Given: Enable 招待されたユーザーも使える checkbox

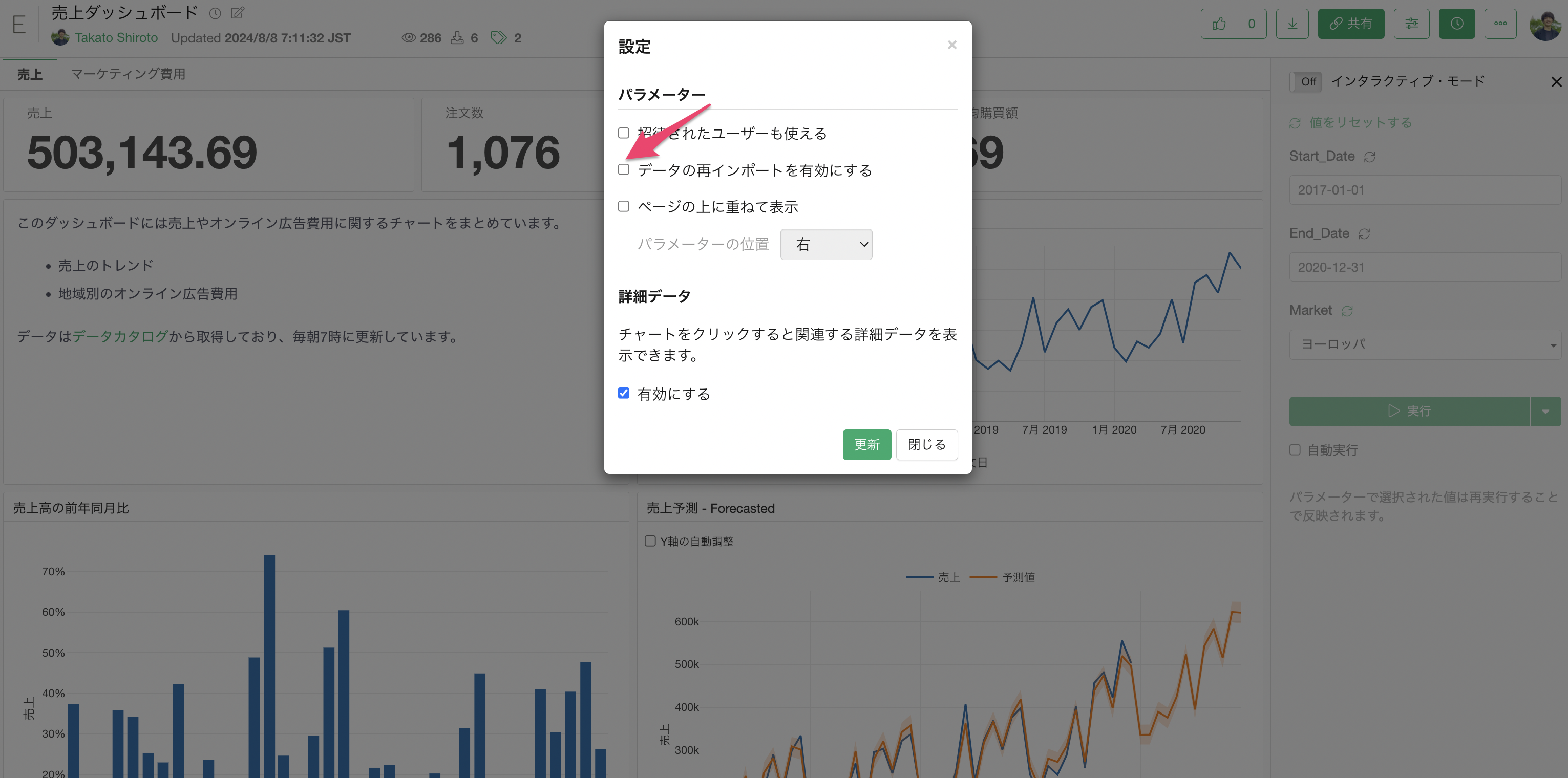Looking at the screenshot, I should coord(623,133).
